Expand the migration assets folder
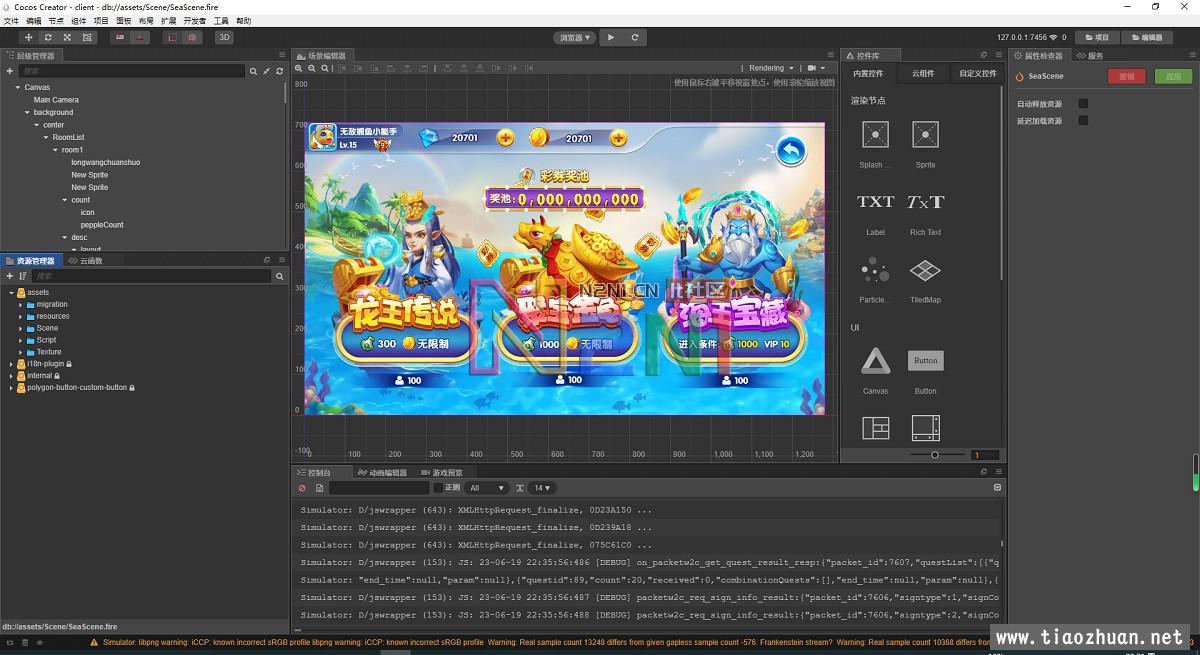Screen dimensions: 1200x655 20,304
